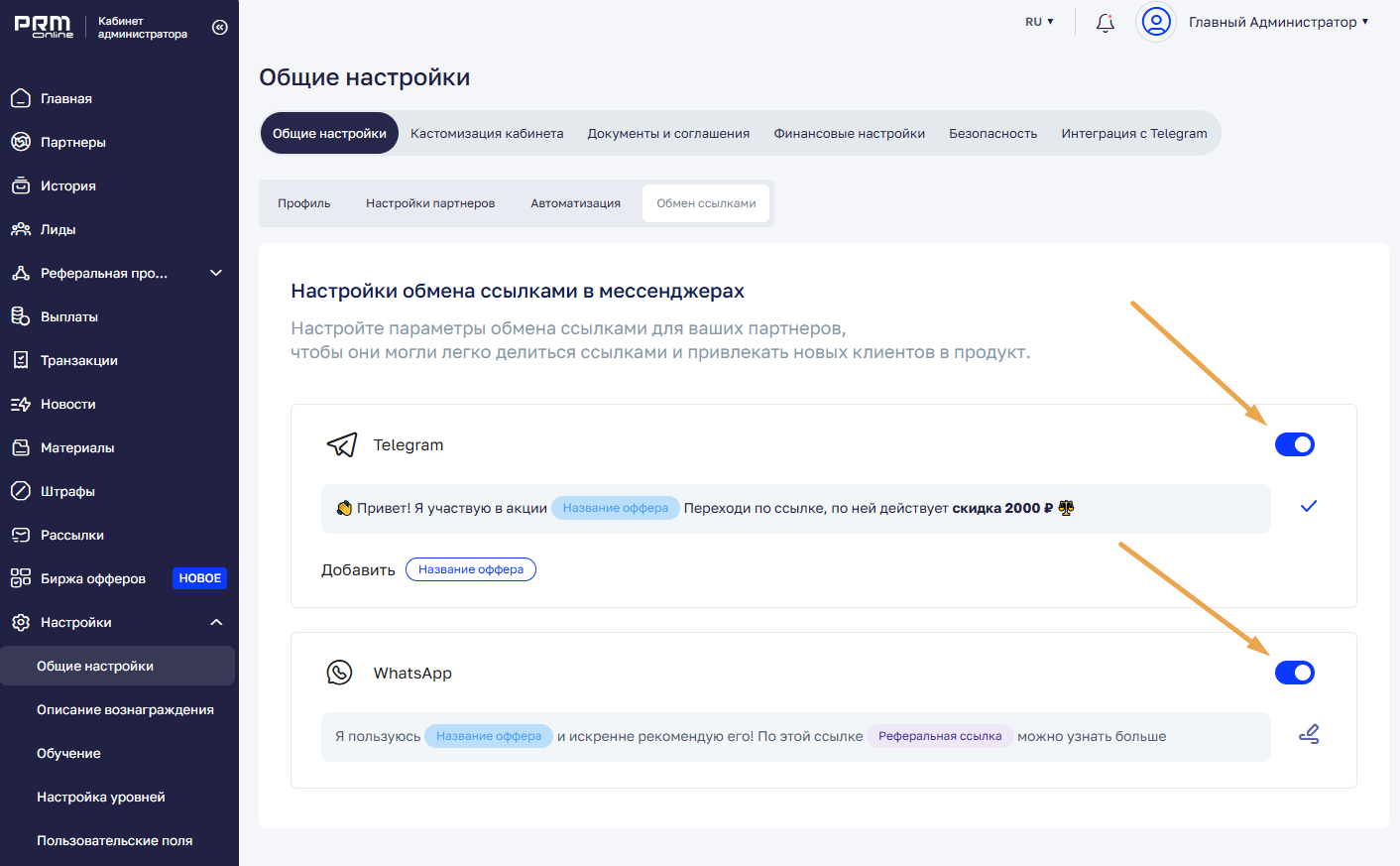Screen dimensions: 1400x866
Task: Collapse the sidebar with the double-chevron icon
Action: [x=220, y=27]
